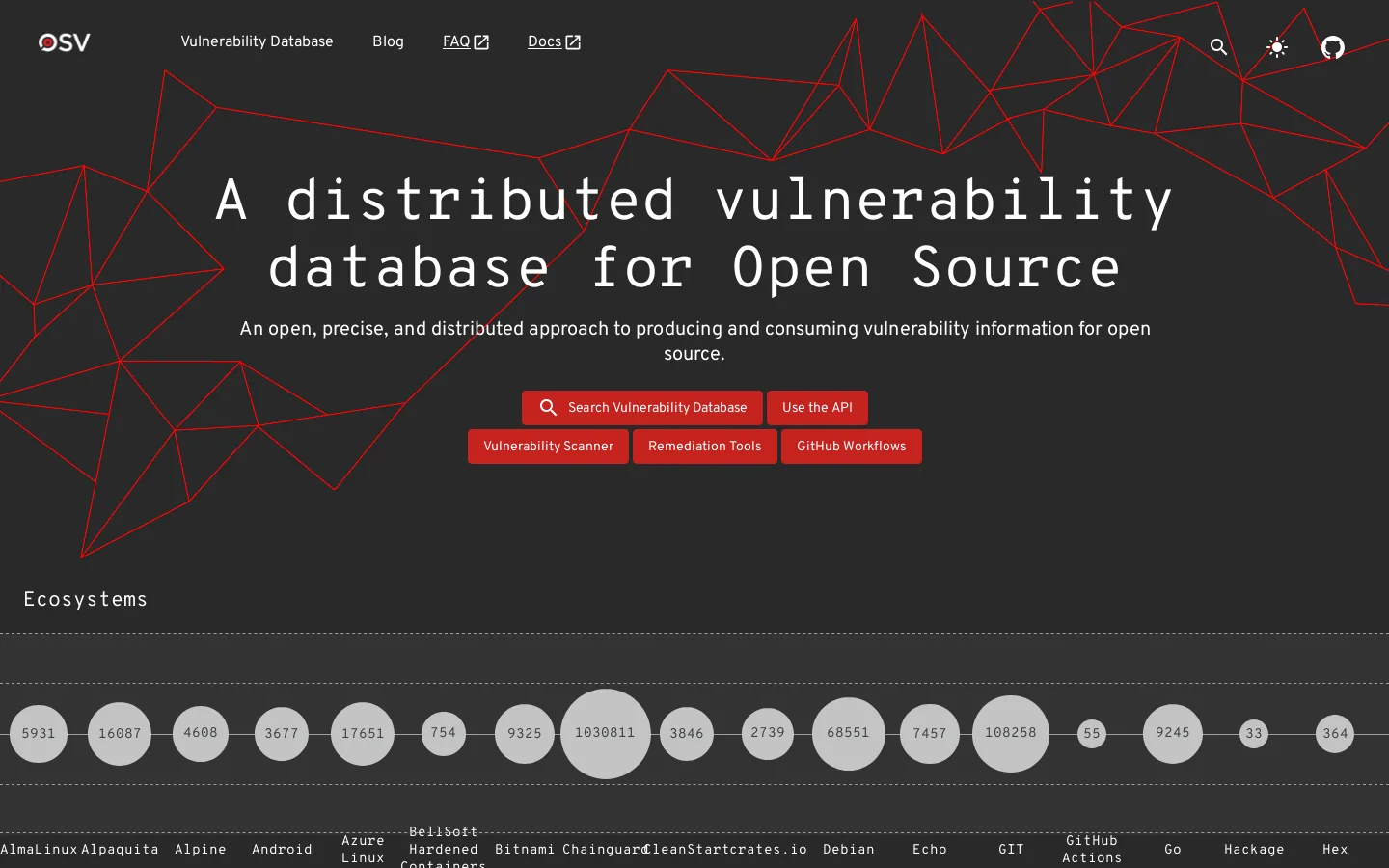Click the OSV logo
This screenshot has width=1389, height=868.
[x=65, y=42]
